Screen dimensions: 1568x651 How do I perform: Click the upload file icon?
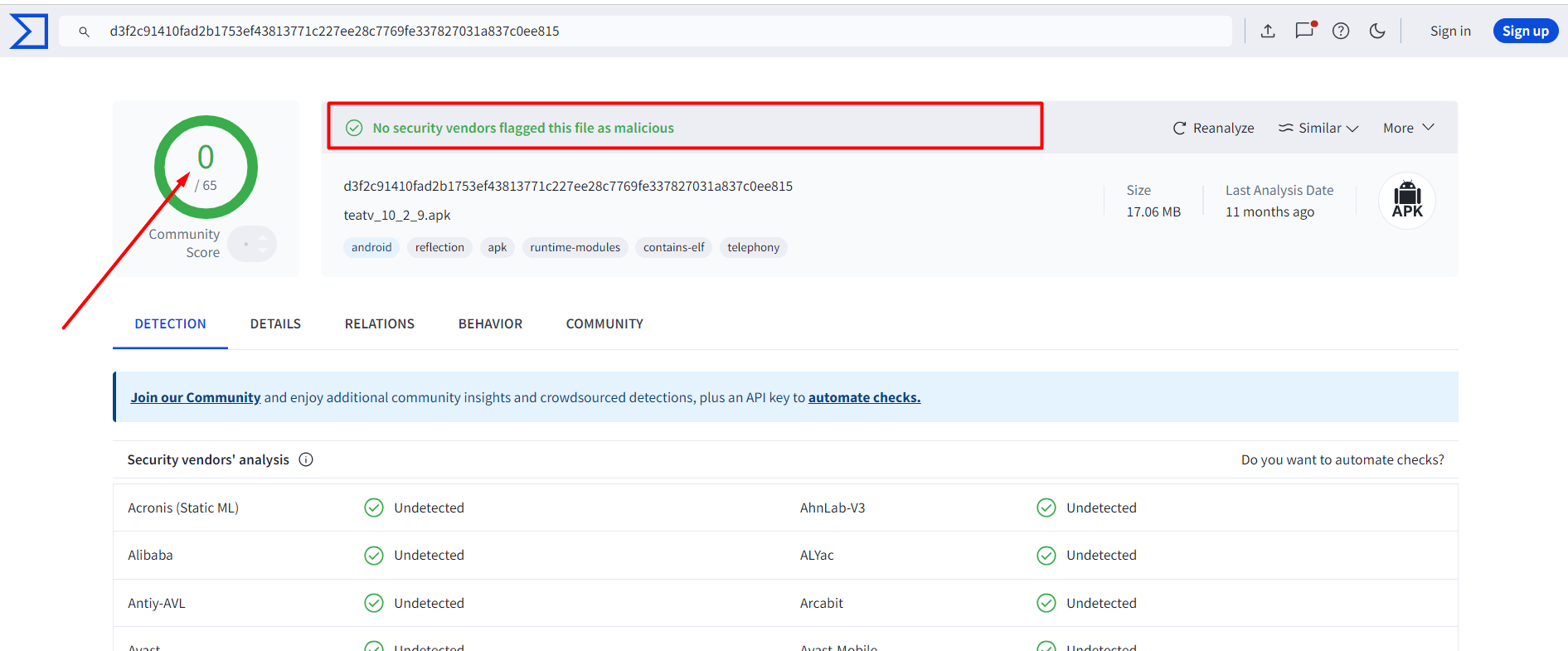(1268, 31)
